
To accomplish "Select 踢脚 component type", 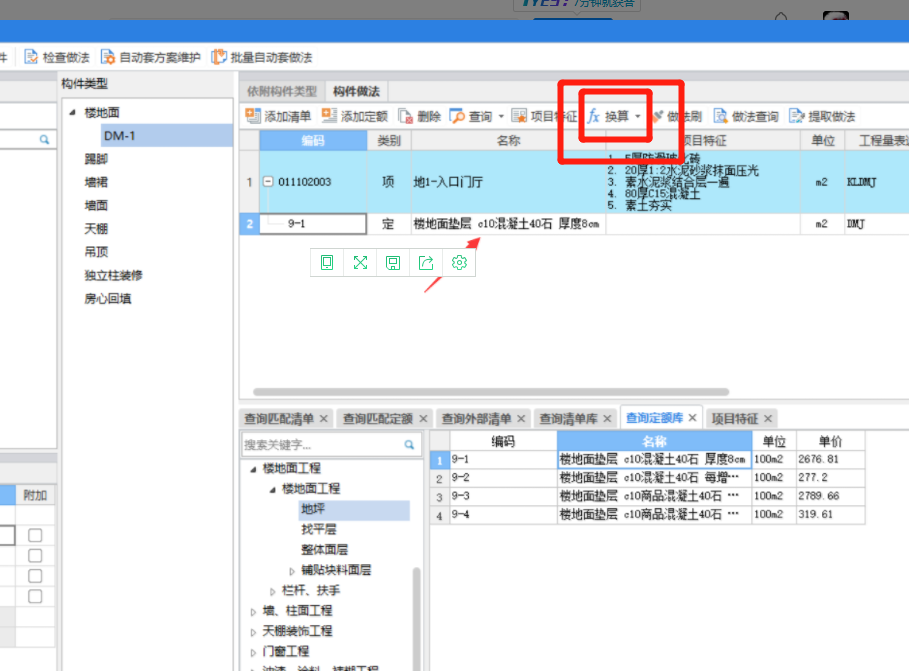I will (96, 159).
